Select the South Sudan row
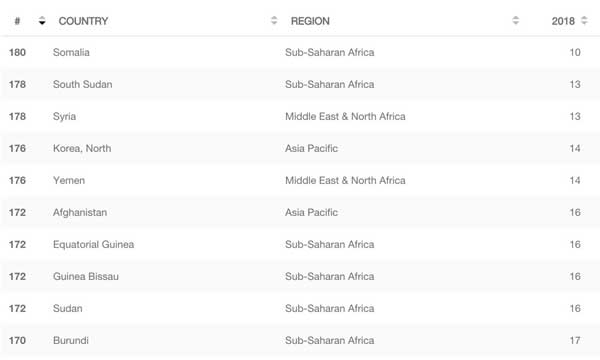The width and height of the screenshot is (600, 360). (300, 85)
